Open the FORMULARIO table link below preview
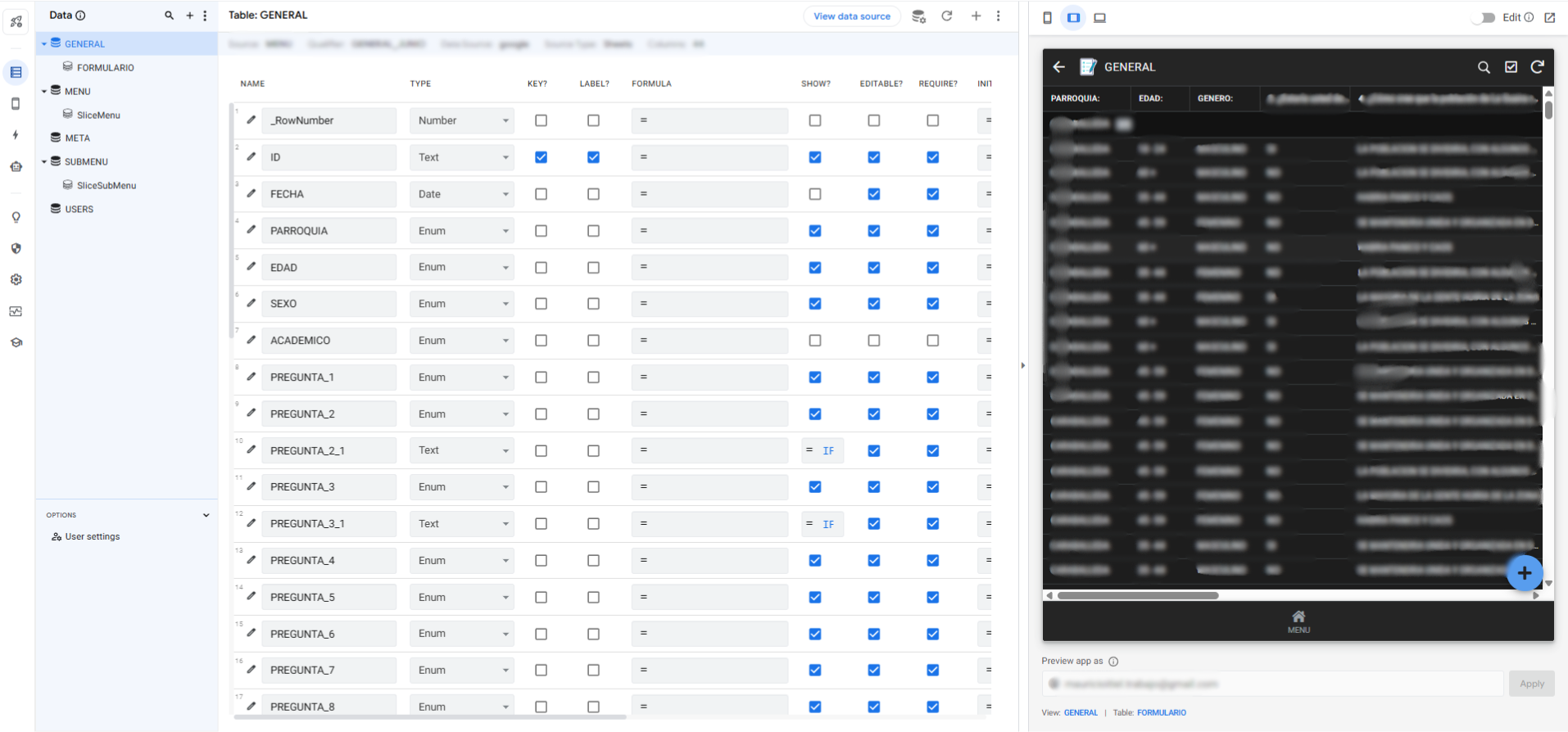Image resolution: width=1568 pixels, height=732 pixels. pos(1161,712)
